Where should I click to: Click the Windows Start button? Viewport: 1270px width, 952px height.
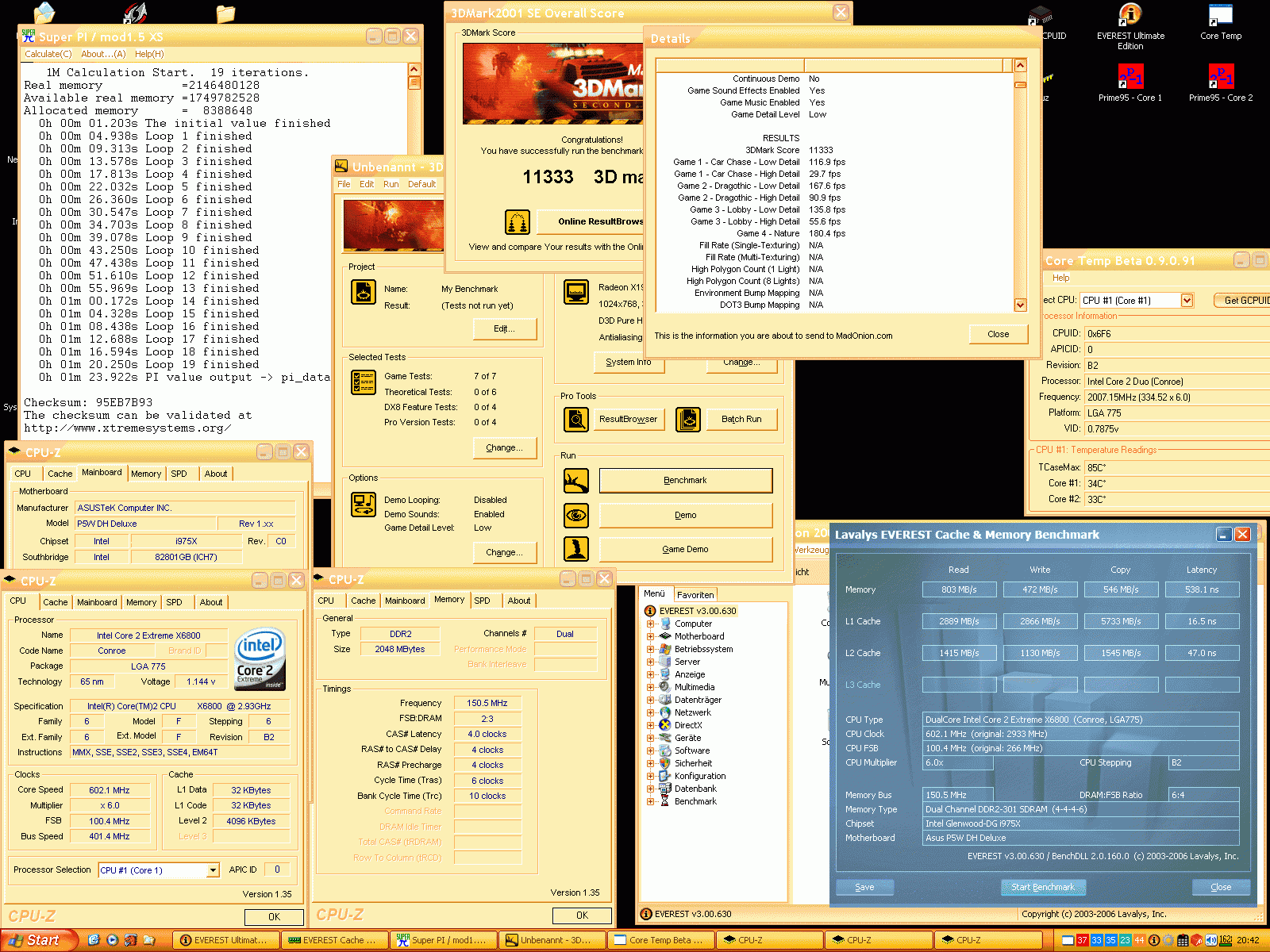39,940
